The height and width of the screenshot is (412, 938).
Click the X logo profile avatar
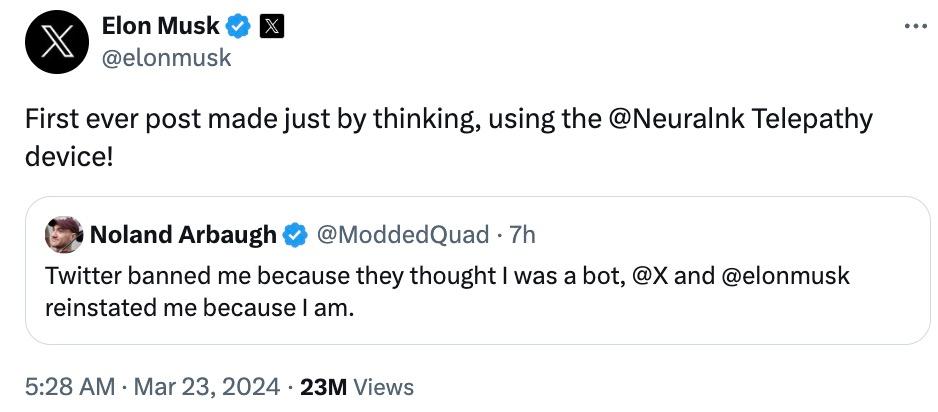click(58, 43)
